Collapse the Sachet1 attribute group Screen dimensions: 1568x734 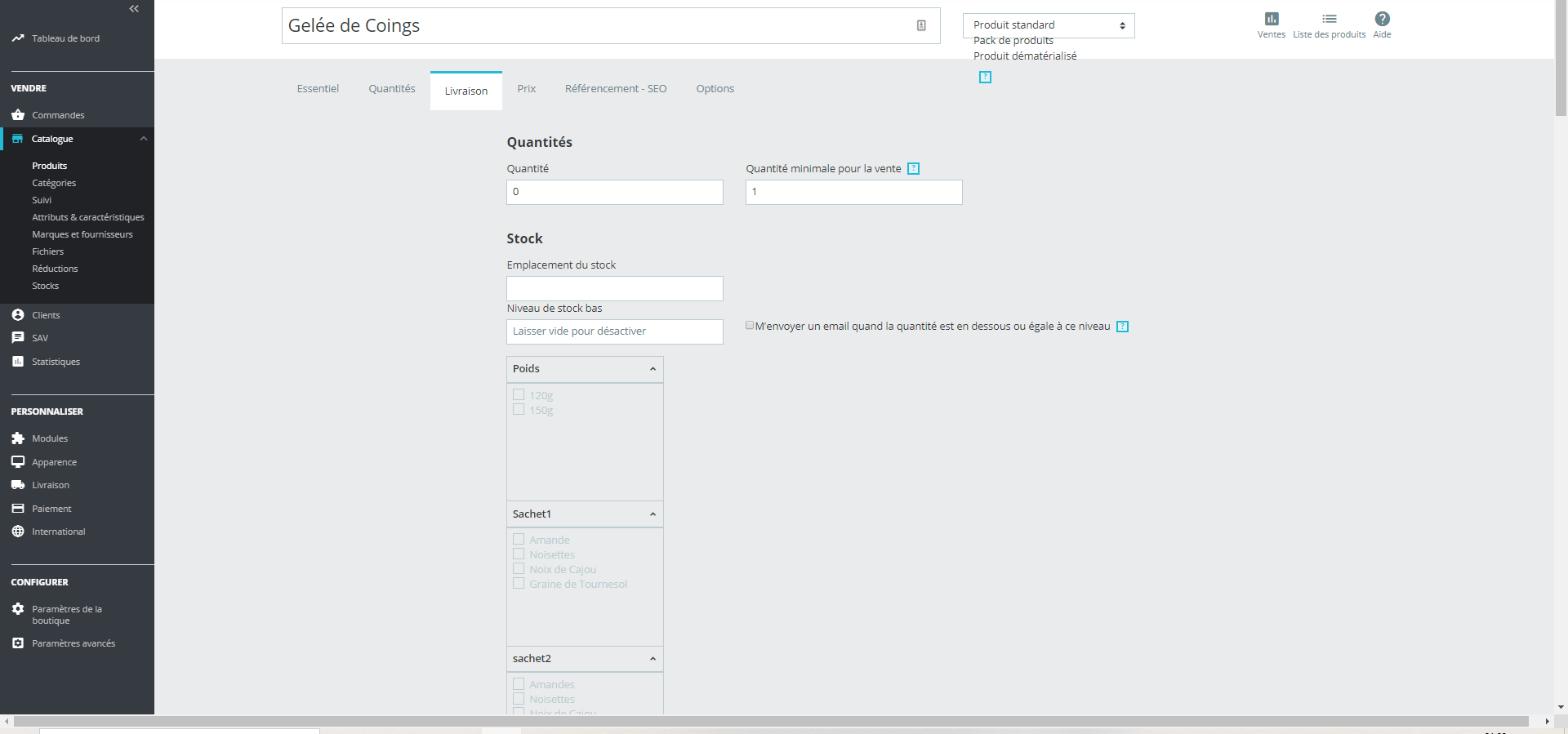click(x=653, y=514)
